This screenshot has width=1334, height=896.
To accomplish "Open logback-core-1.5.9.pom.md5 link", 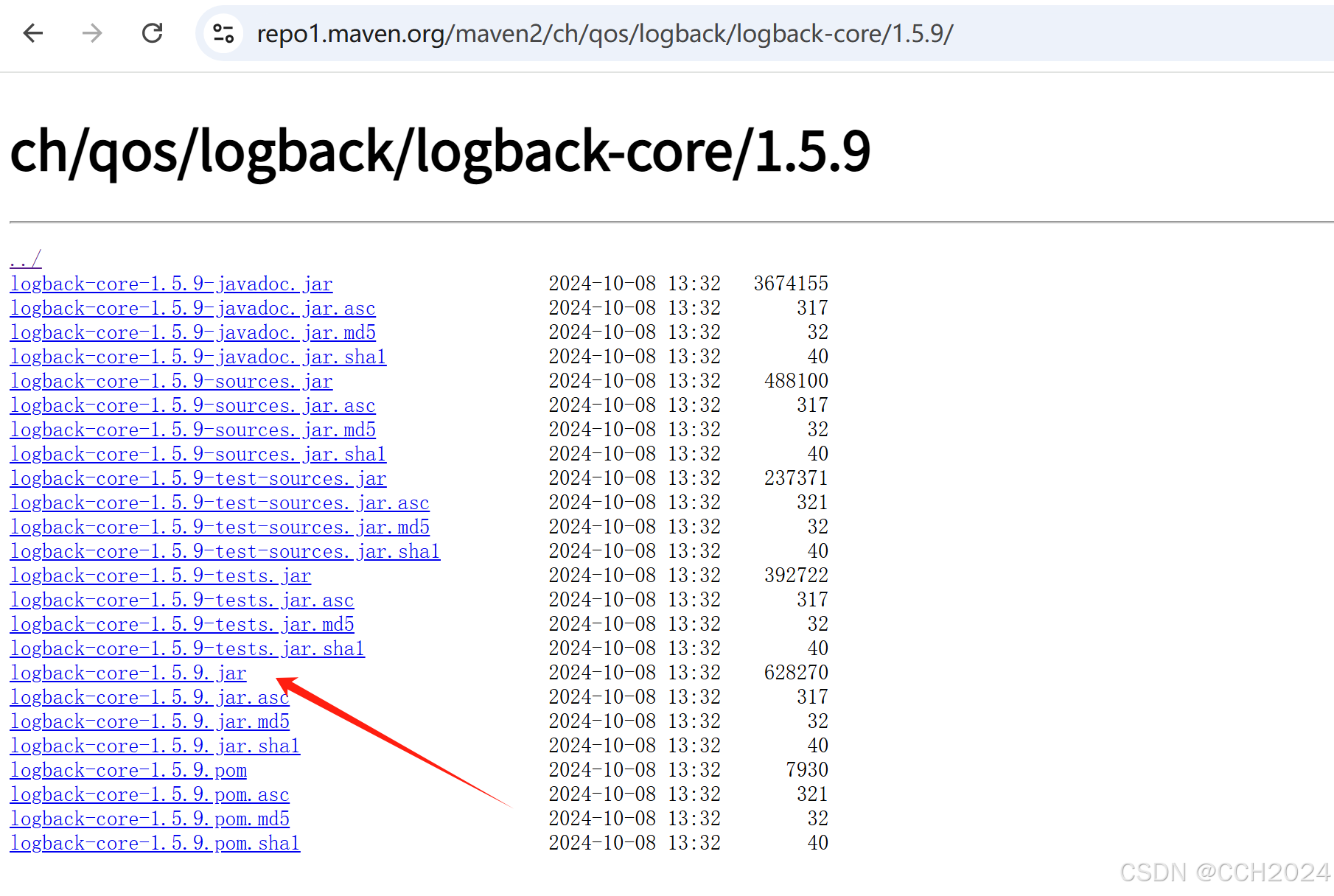I will (x=150, y=819).
